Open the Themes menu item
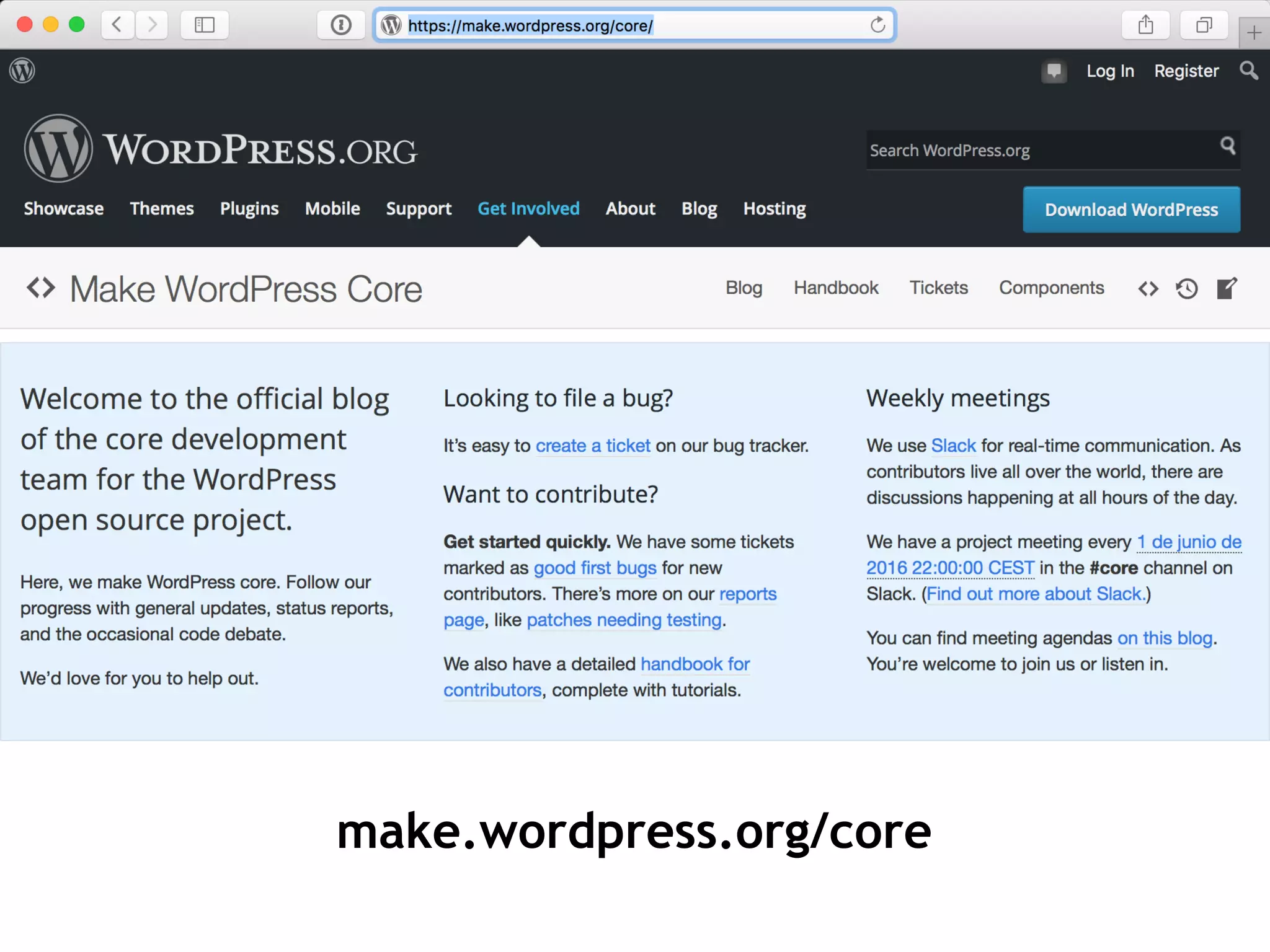The width and height of the screenshot is (1270, 952). (x=162, y=209)
